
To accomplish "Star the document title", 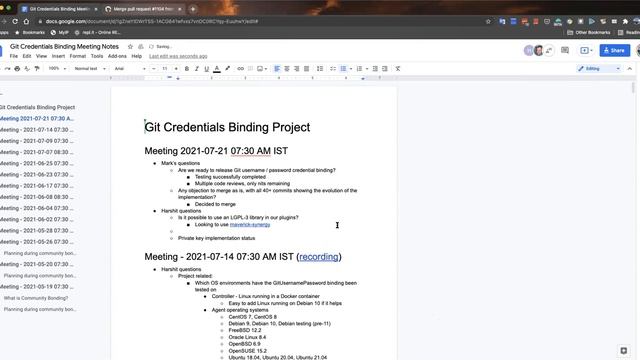I will pos(130,47).
